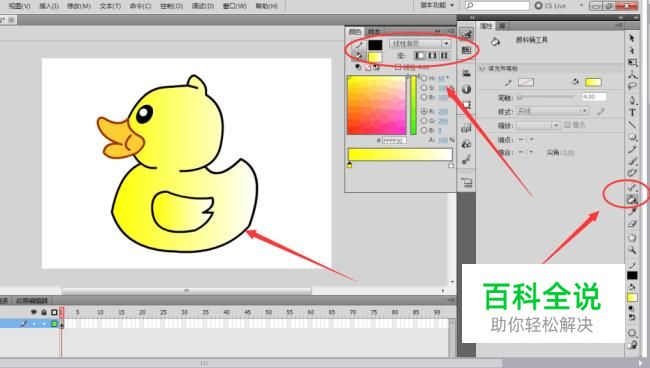
Task: Open the Info panel icon in dock
Action: click(466, 89)
